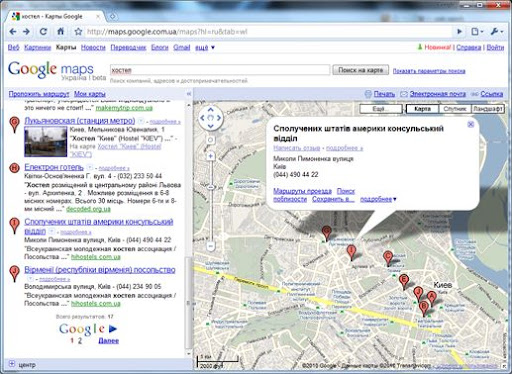Click map marker B
This screenshot has height=374, width=512.
[424, 308]
